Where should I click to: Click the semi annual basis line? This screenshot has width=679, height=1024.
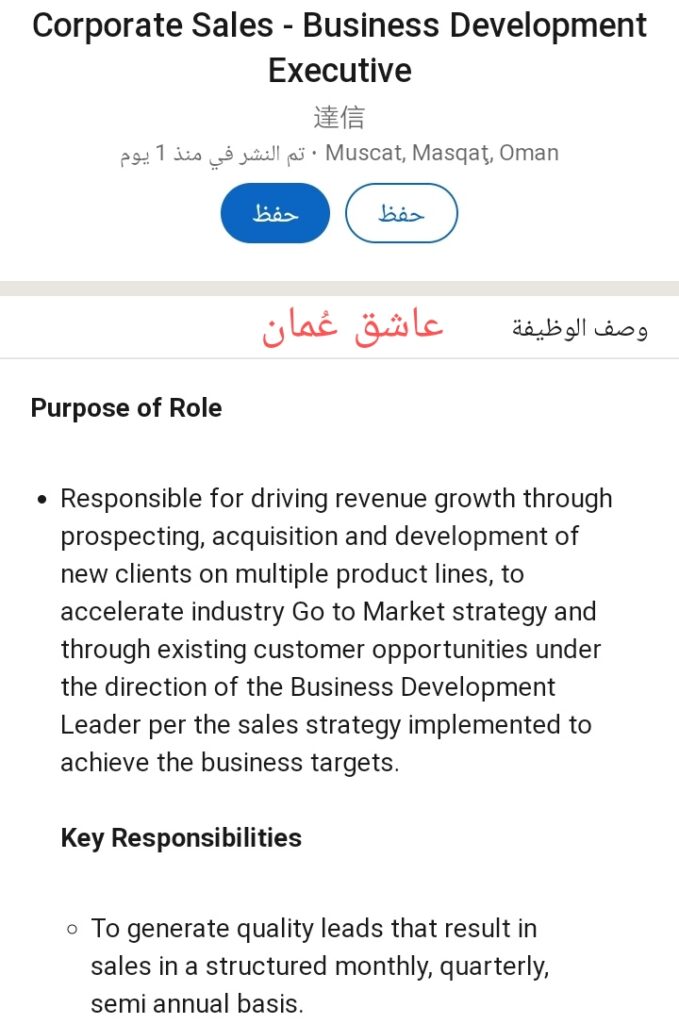196,1004
